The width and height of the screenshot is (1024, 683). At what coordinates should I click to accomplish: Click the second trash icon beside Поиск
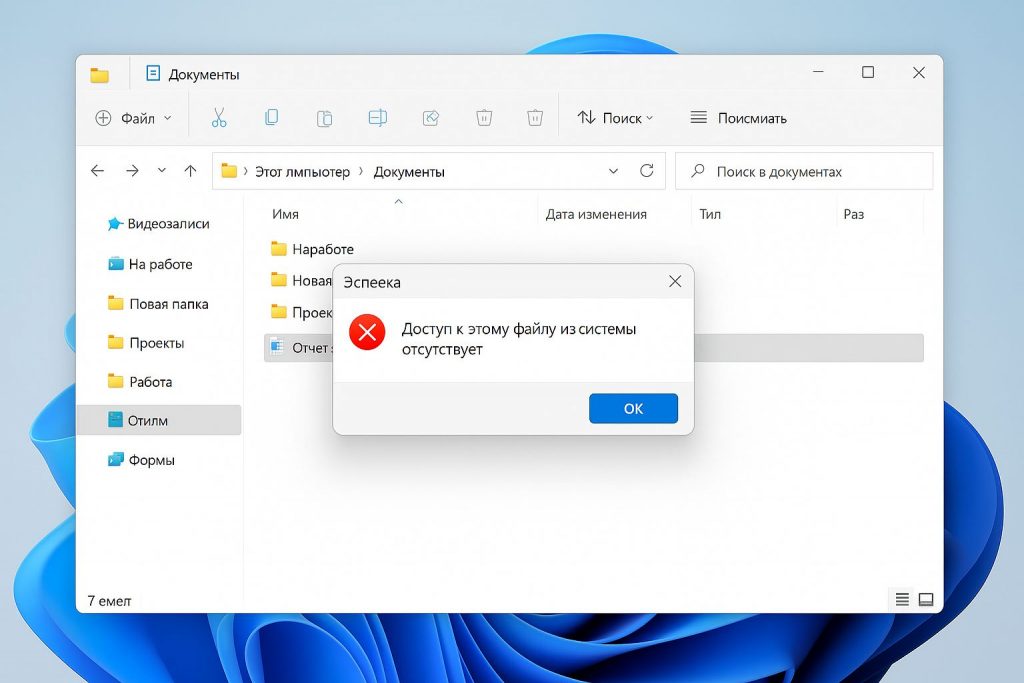[x=535, y=118]
